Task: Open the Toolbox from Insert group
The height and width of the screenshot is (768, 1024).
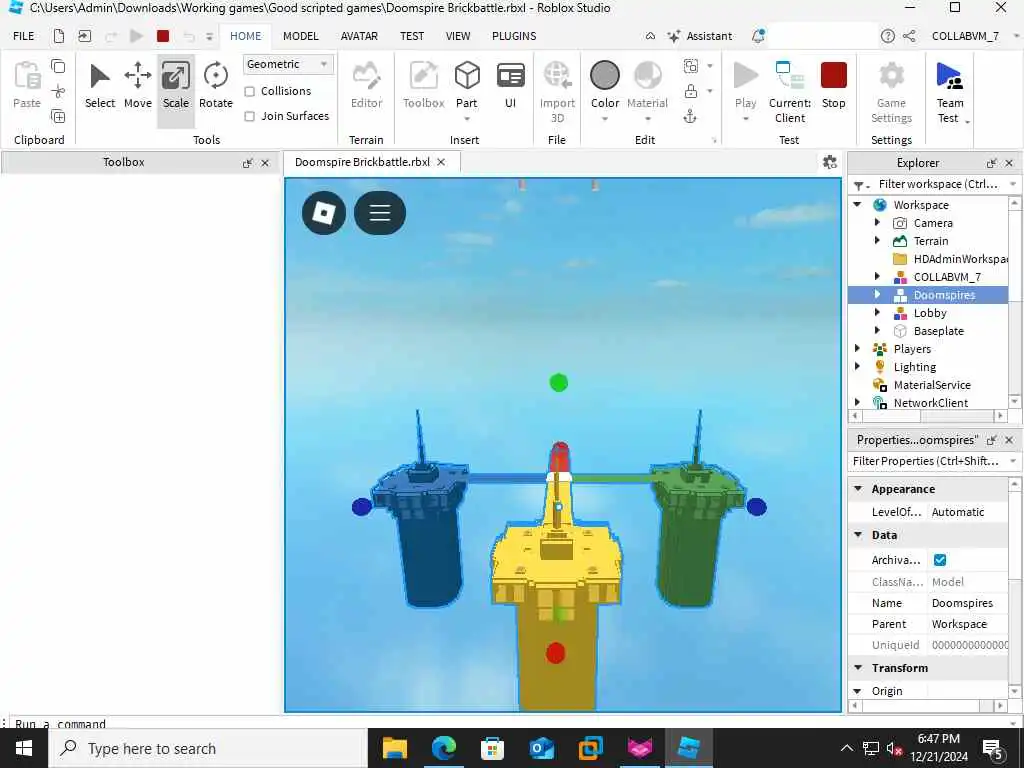Action: (423, 86)
